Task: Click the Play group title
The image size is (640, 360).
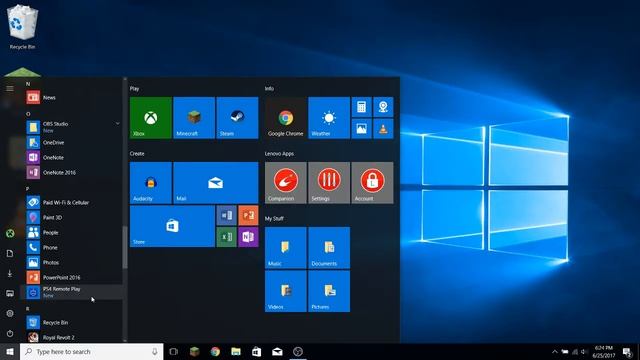Action: coord(134,89)
